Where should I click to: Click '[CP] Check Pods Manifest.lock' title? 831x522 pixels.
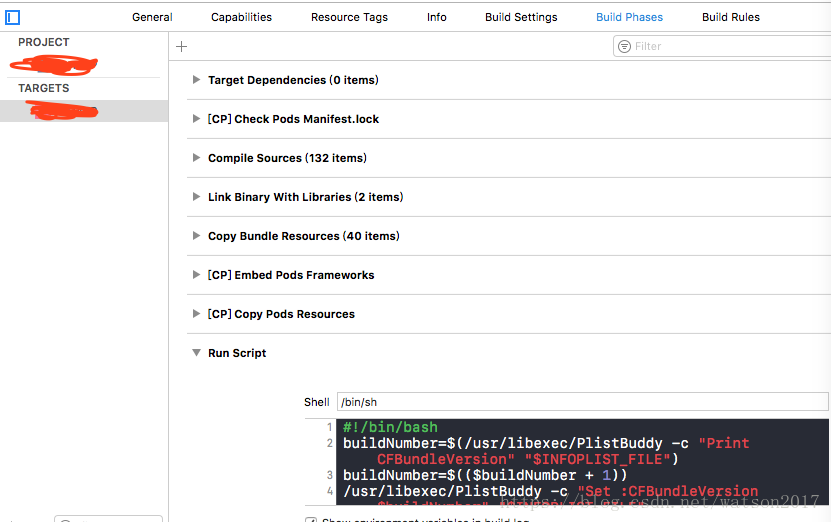(x=293, y=119)
